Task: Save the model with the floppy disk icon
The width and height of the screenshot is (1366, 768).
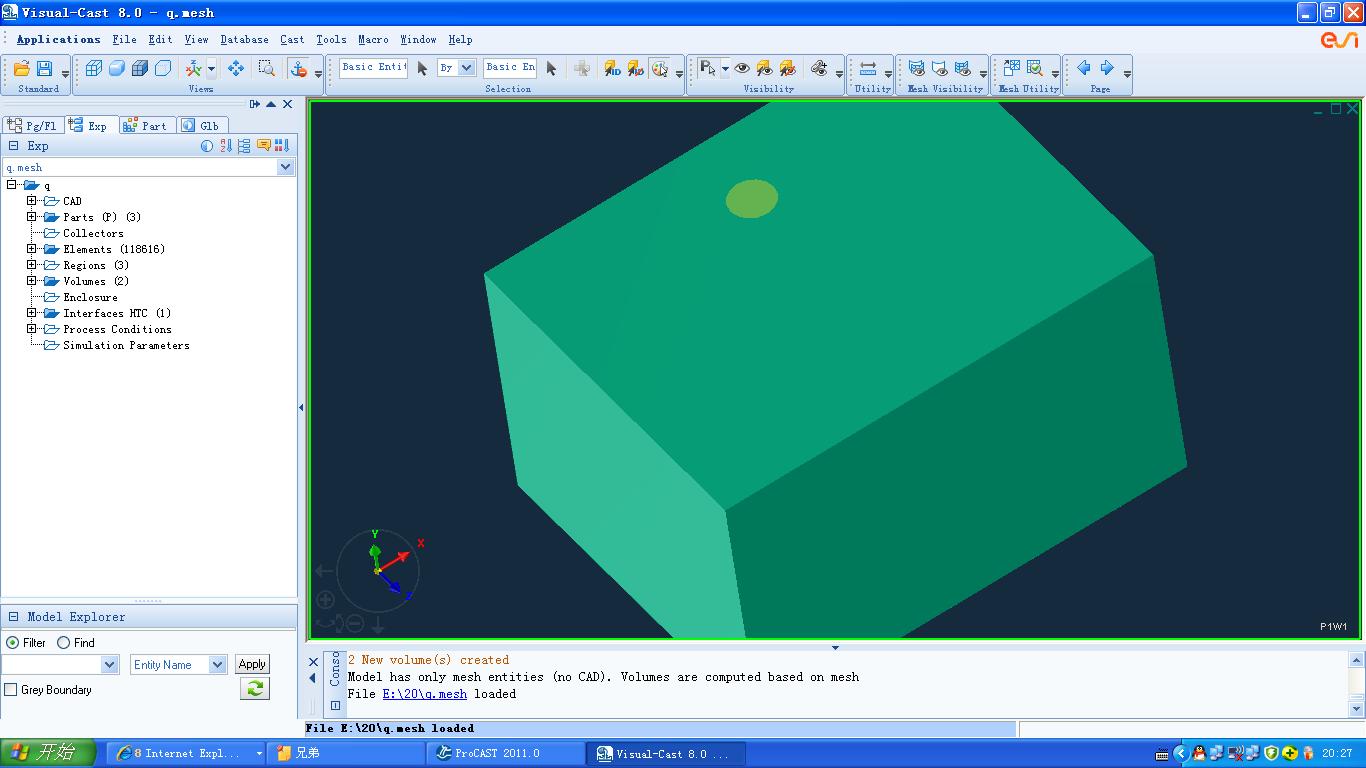Action: coord(44,68)
